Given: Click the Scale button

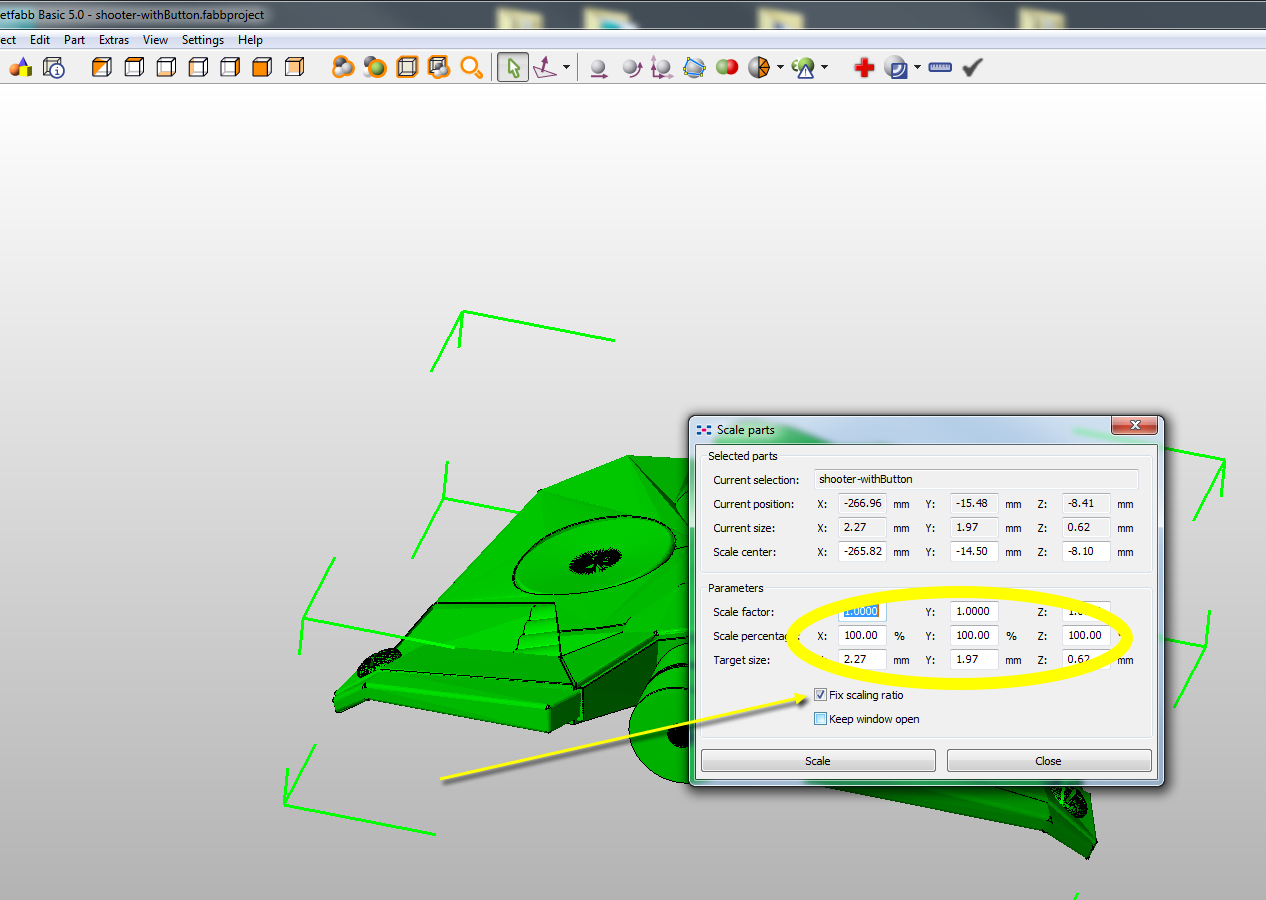Looking at the screenshot, I should 818,761.
